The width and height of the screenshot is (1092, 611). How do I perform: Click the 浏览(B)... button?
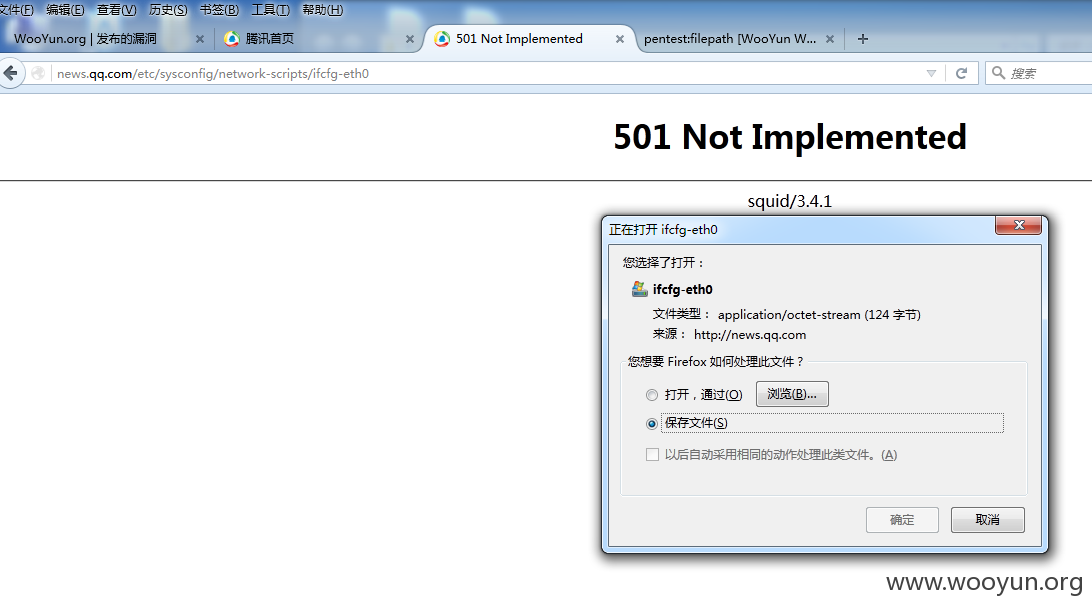coord(792,394)
